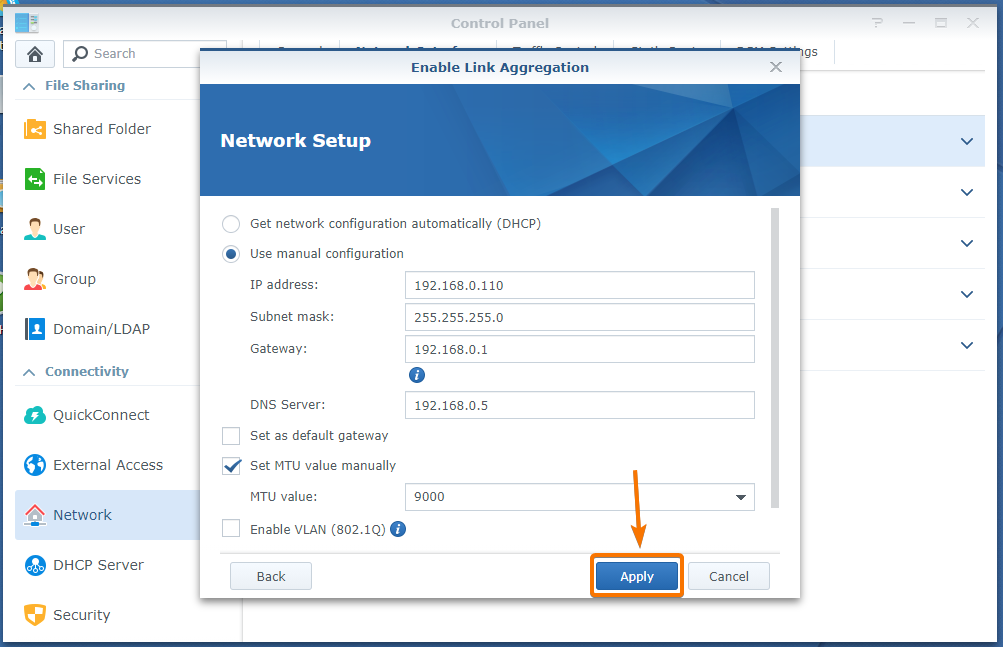This screenshot has height=647, width=1003.
Task: Select Shared Folder in sidebar
Action: [107, 129]
